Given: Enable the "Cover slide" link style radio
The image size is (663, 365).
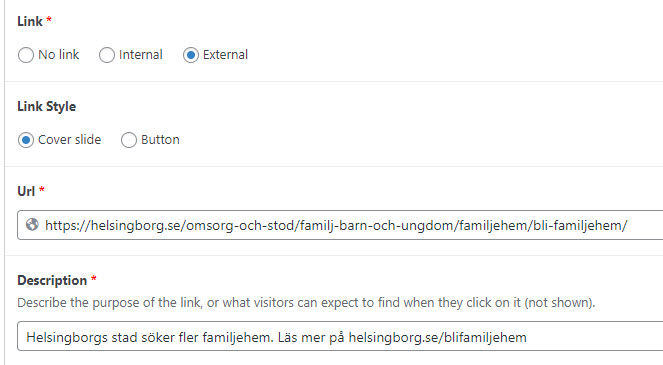Looking at the screenshot, I should pos(26,140).
